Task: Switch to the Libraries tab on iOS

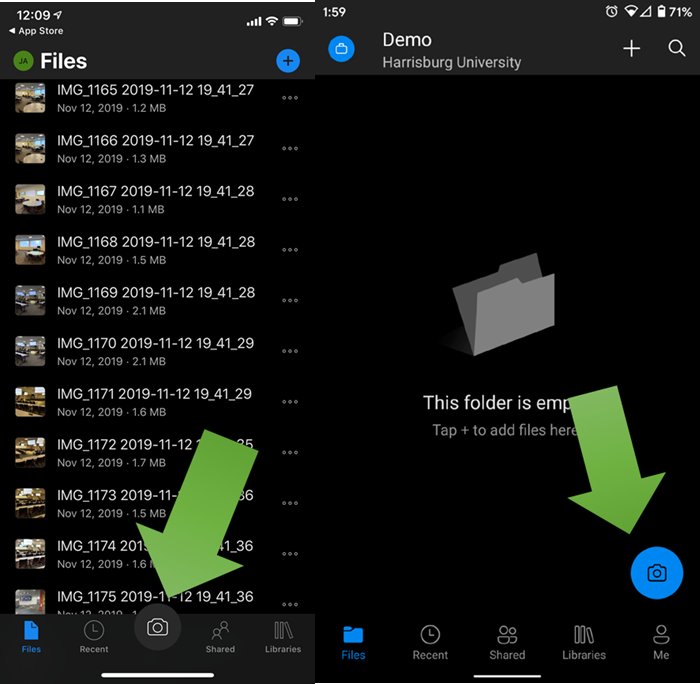Action: [x=283, y=637]
